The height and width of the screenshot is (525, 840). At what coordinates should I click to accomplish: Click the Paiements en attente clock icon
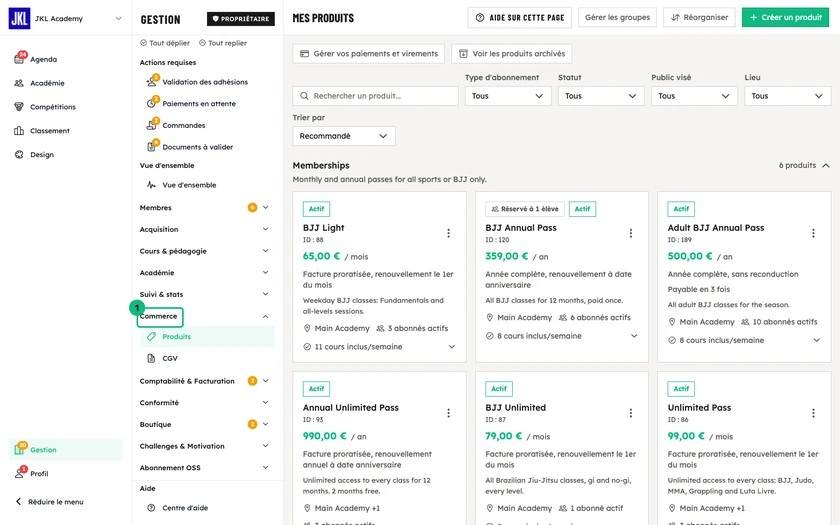pyautogui.click(x=152, y=103)
